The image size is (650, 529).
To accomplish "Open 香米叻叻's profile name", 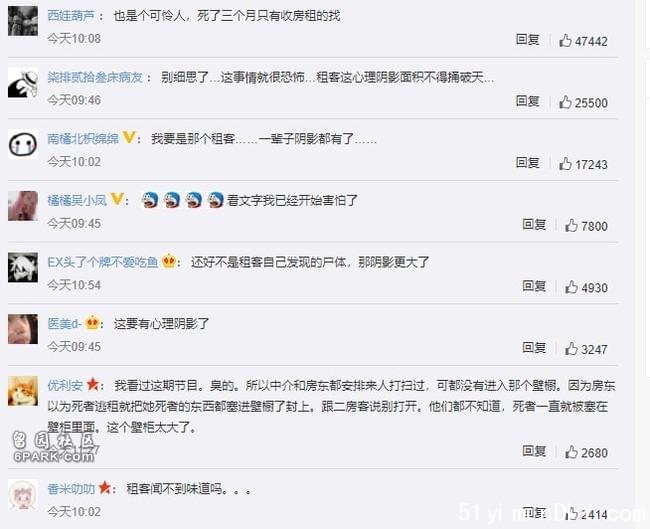I will pos(71,489).
